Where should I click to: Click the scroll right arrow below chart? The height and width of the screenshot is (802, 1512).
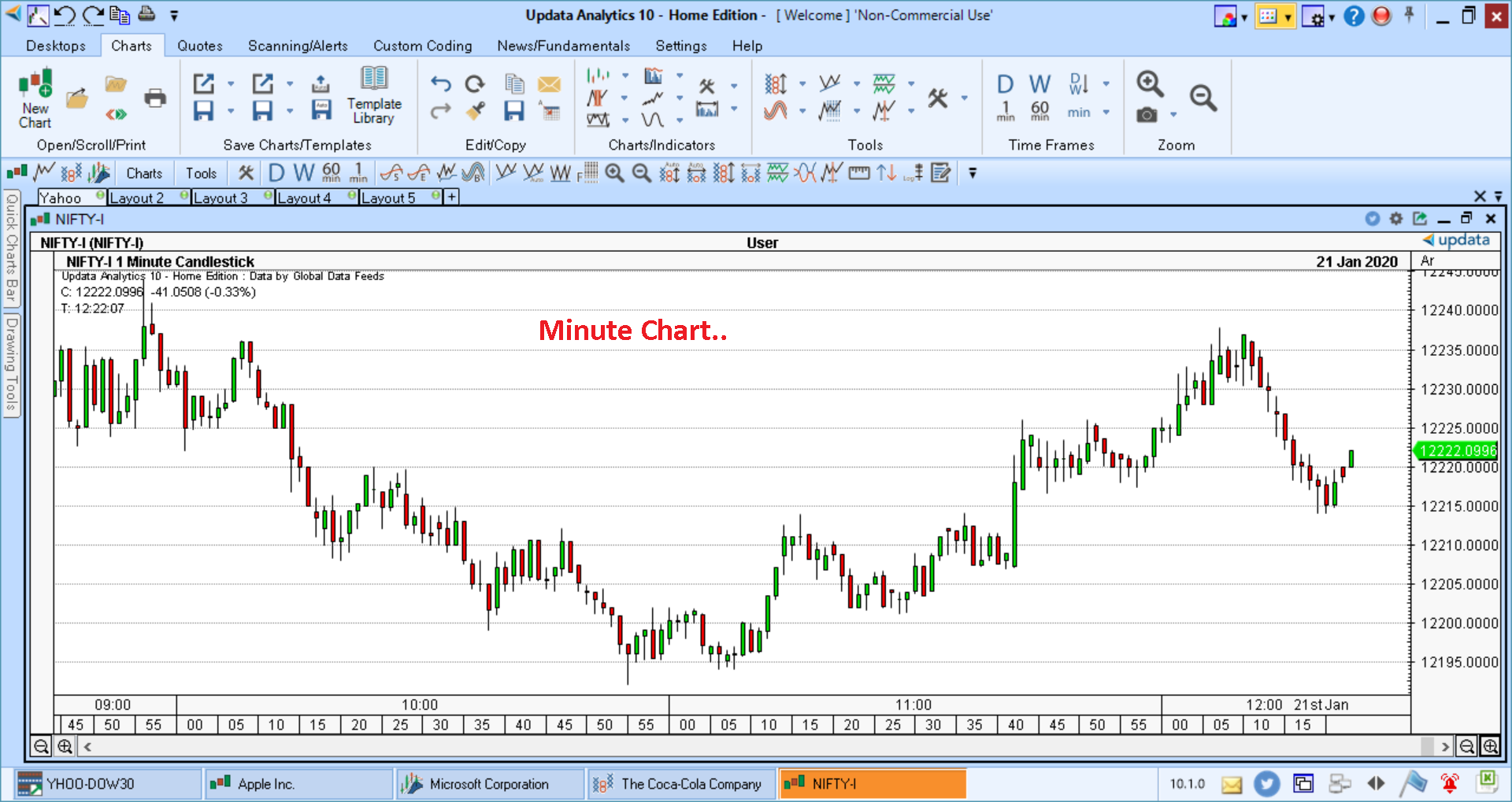[x=1445, y=746]
